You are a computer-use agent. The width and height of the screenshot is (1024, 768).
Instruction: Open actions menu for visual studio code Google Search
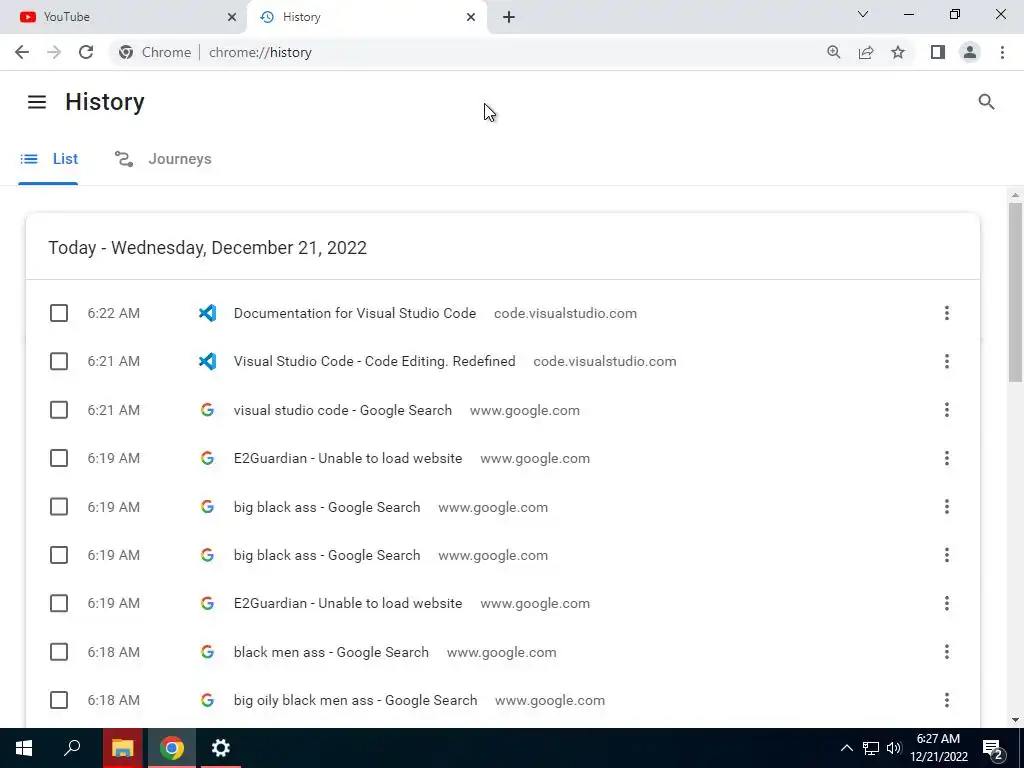(946, 410)
